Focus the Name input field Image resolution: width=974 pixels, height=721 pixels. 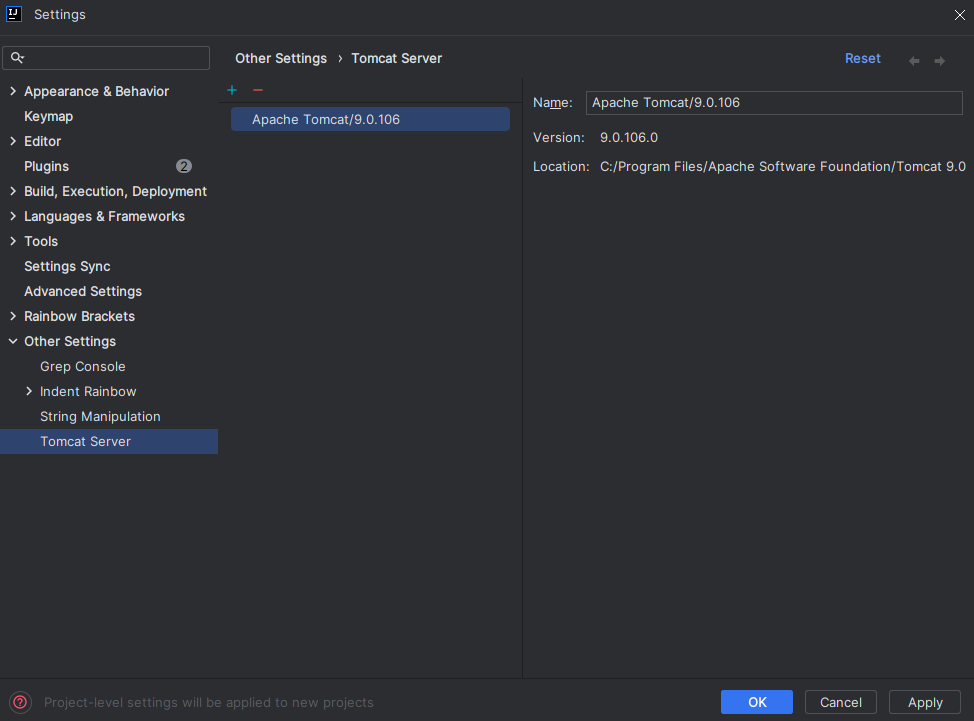pyautogui.click(x=774, y=102)
